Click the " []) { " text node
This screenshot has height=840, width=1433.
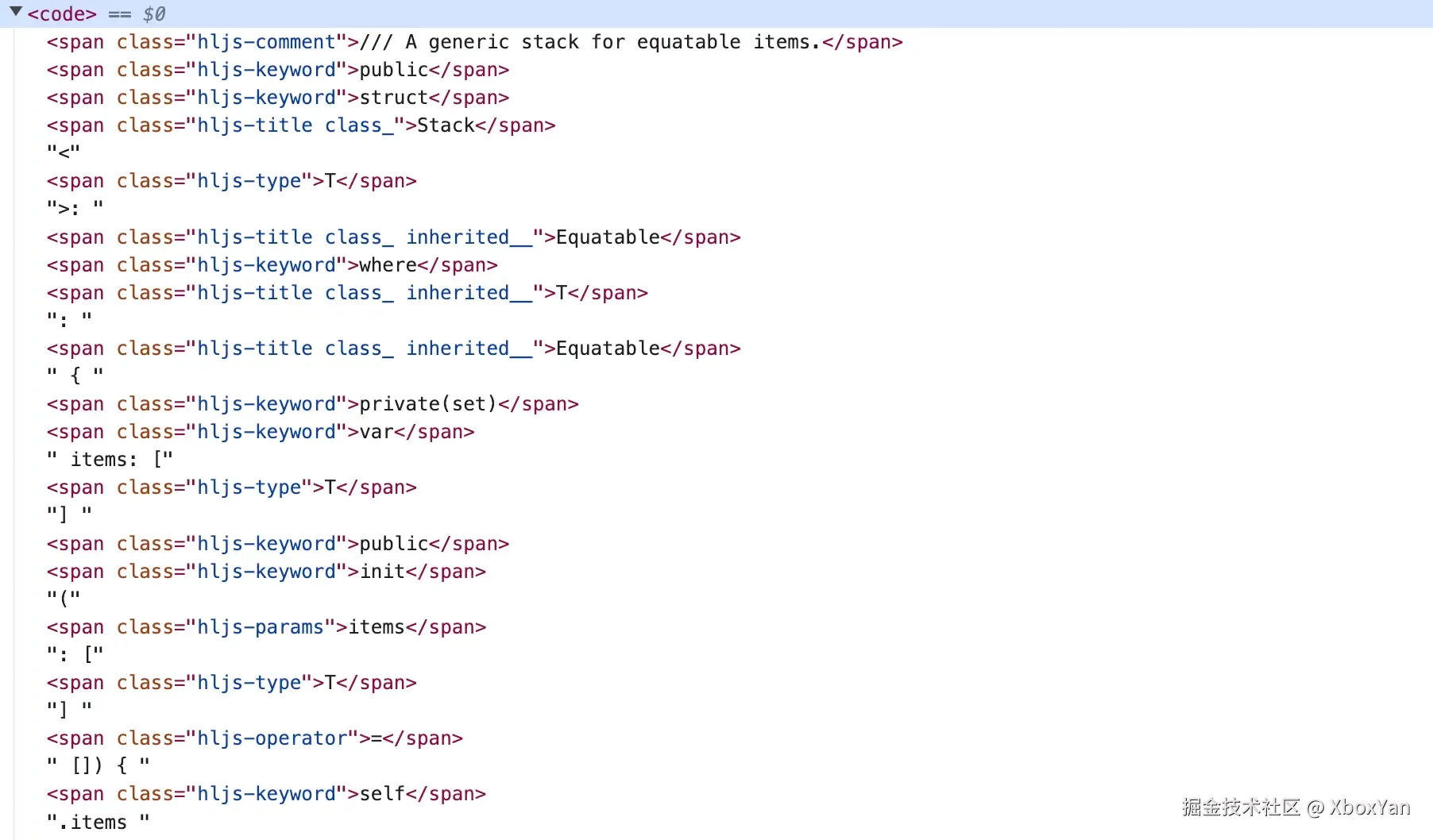coord(98,766)
